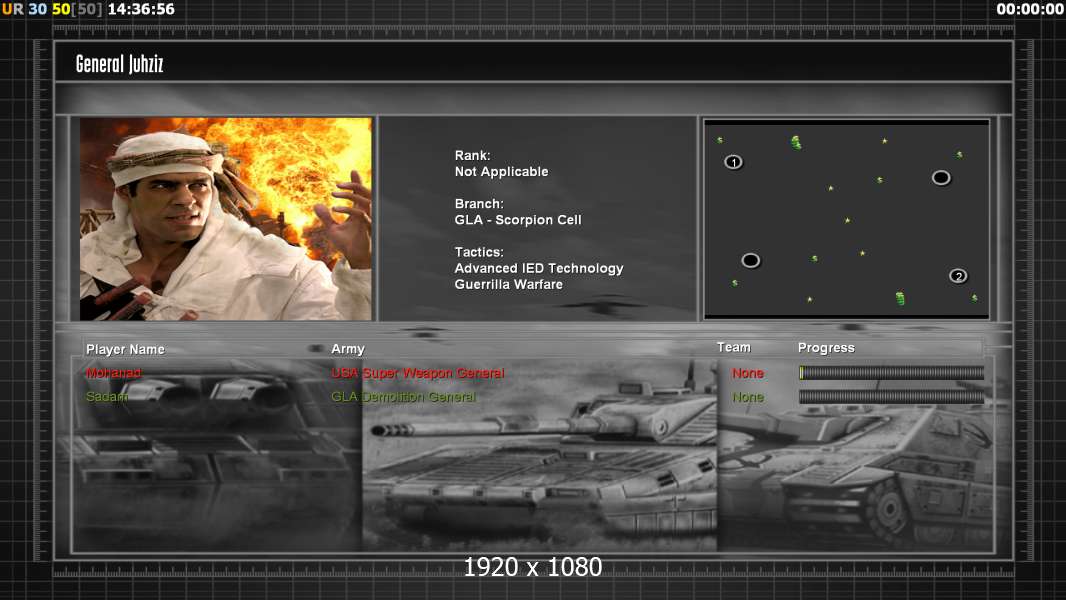Click the star marker at the minimap center
The height and width of the screenshot is (600, 1066).
[847, 220]
